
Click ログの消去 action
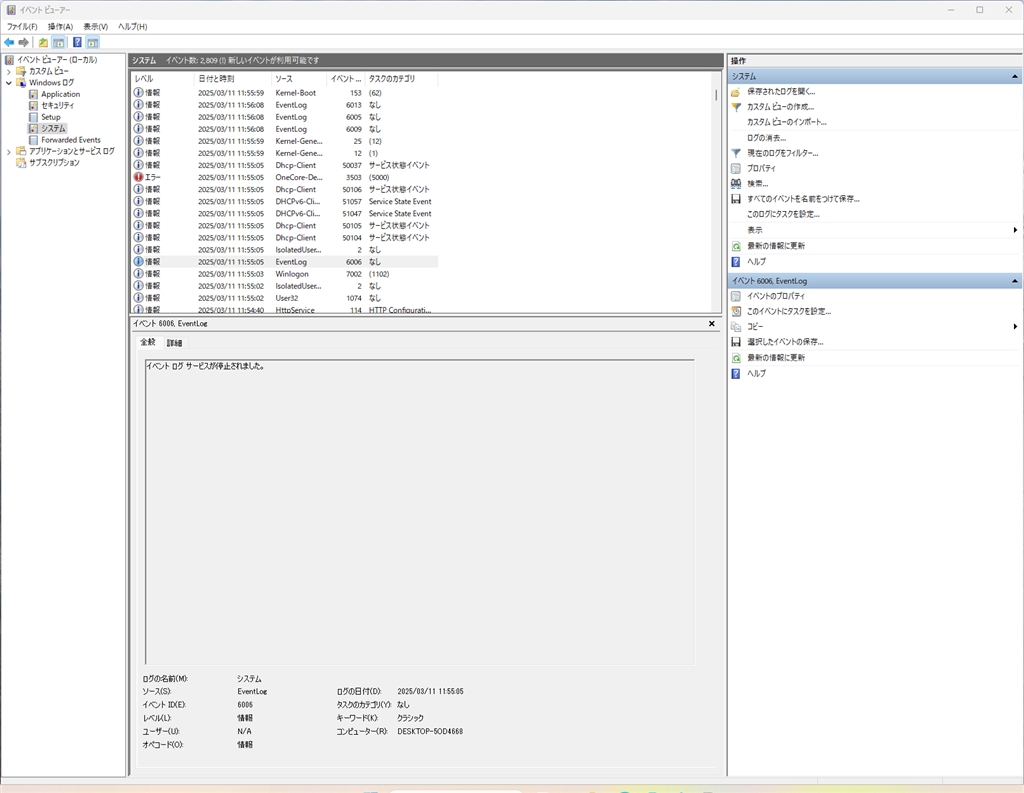point(766,138)
